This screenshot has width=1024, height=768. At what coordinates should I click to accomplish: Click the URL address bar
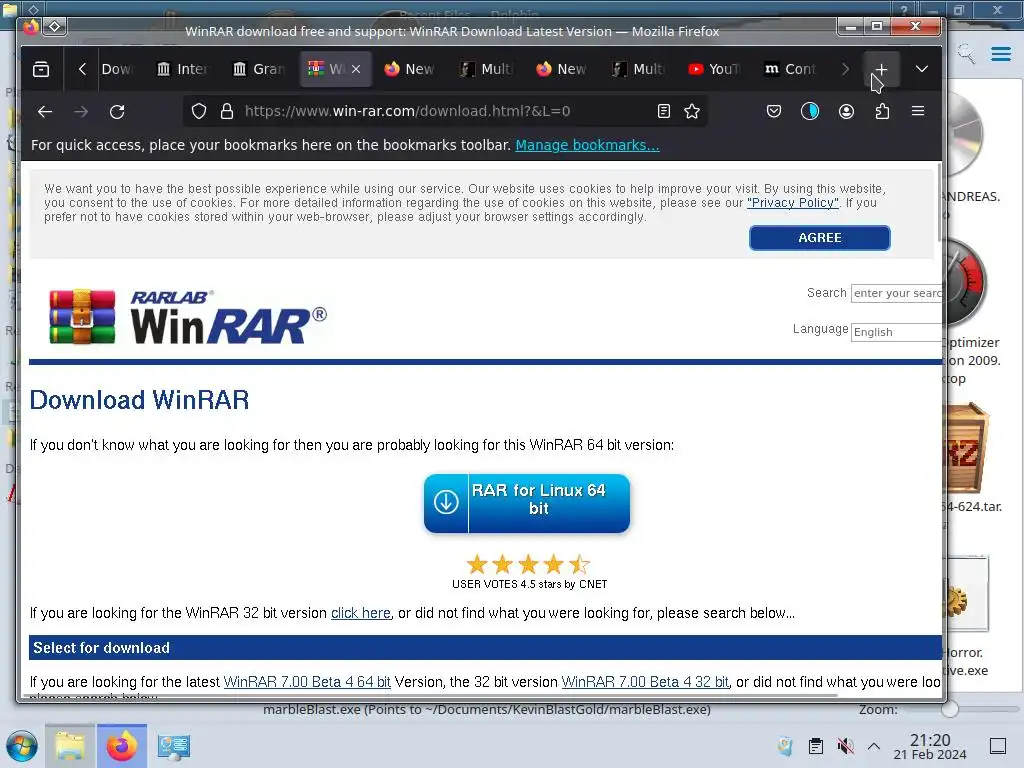tap(444, 112)
